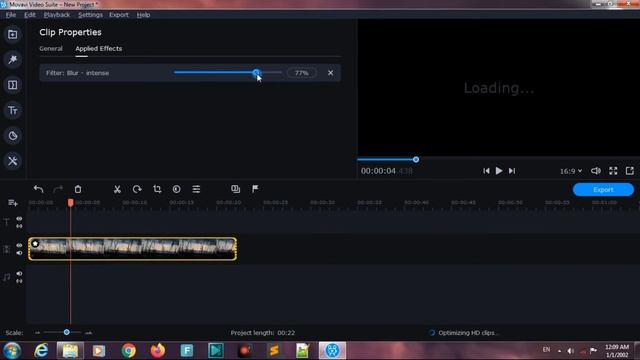Toggle audio track link icon
Screen dimensions: 640x360
[19, 281]
